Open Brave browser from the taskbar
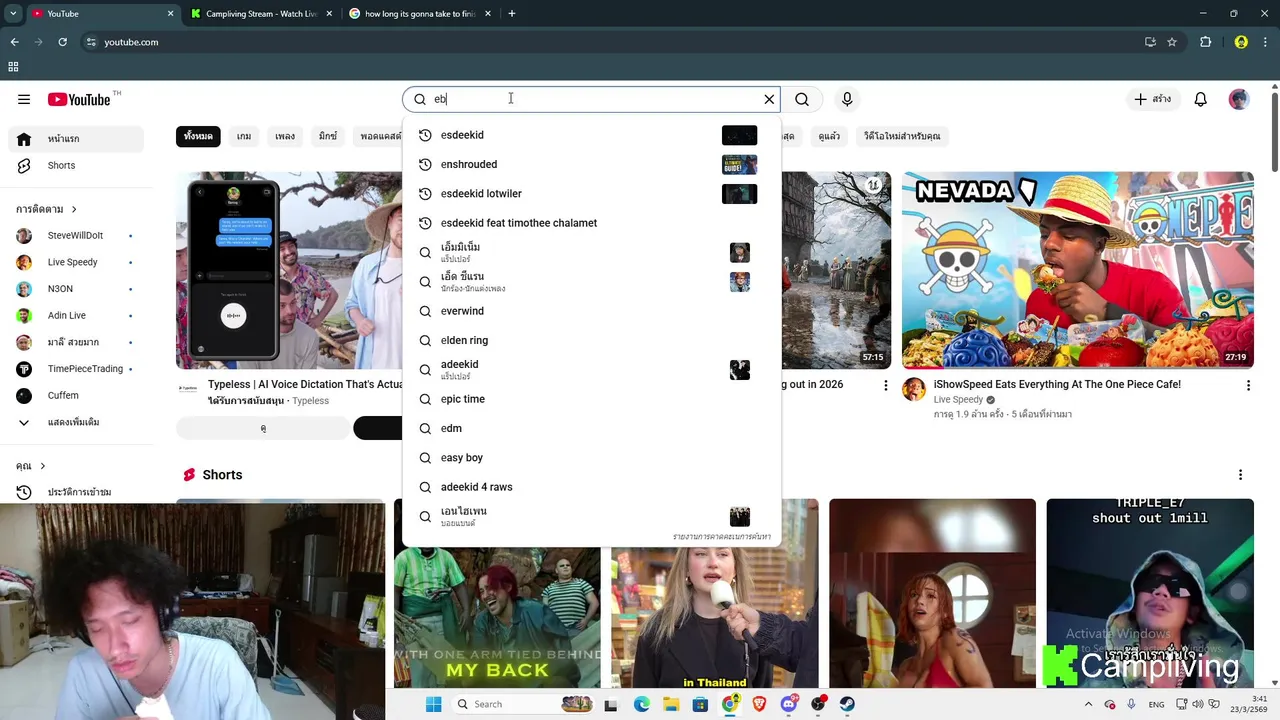This screenshot has height=720, width=1280. 759,704
